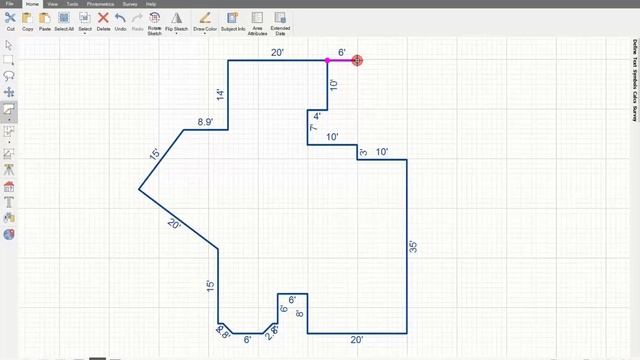Viewport: 640px width, 360px height.
Task: Click the greyed Redo arrow
Action: [x=137, y=18]
